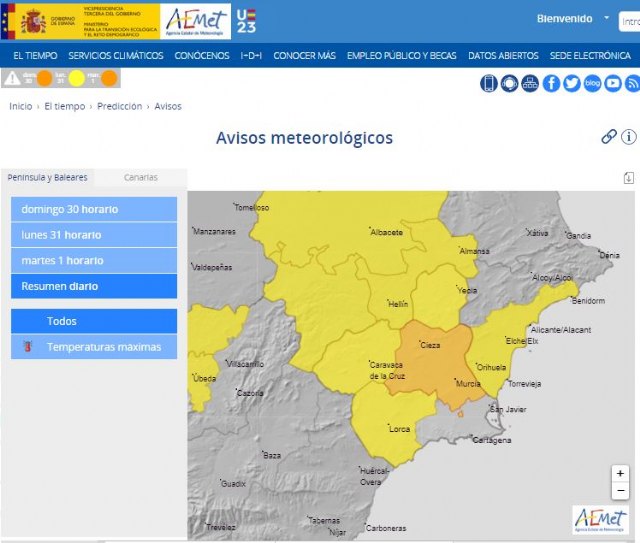Open the AEMET Twitter icon

click(x=571, y=83)
